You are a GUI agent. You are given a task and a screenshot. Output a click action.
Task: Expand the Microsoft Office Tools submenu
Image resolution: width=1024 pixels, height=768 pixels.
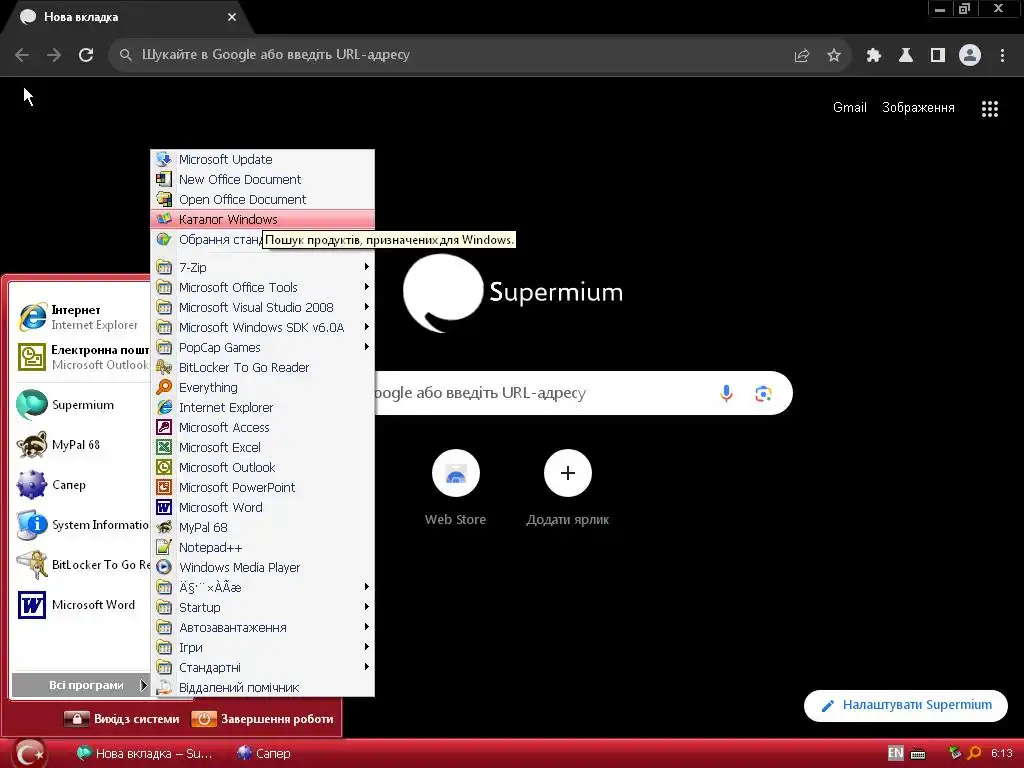click(263, 287)
